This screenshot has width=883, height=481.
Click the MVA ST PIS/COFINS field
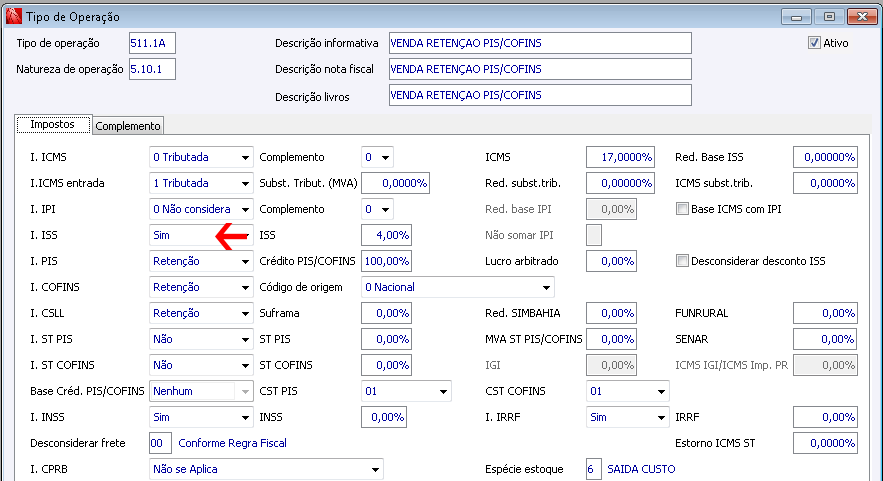click(611, 339)
